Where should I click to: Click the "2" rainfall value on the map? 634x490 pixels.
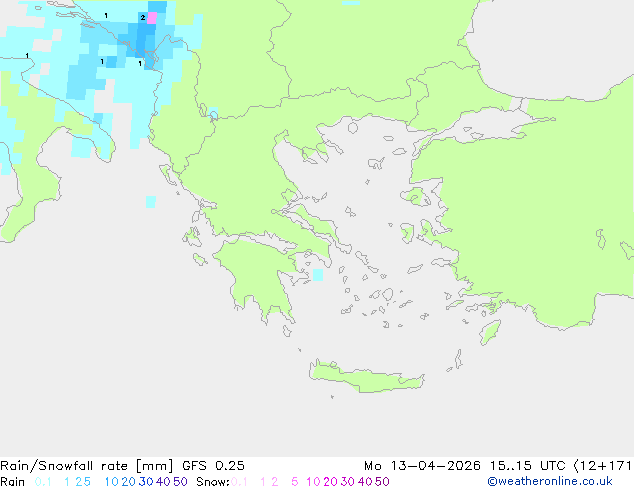tap(143, 17)
